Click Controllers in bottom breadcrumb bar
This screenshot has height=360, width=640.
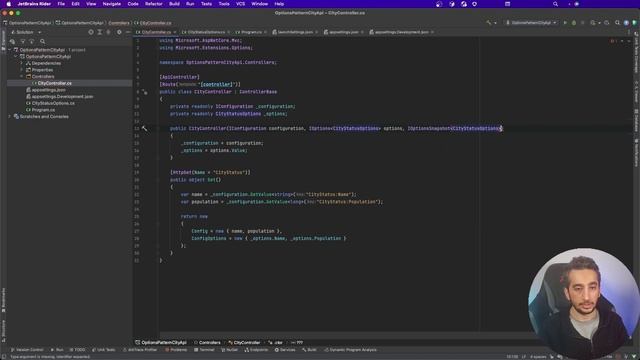tap(209, 342)
